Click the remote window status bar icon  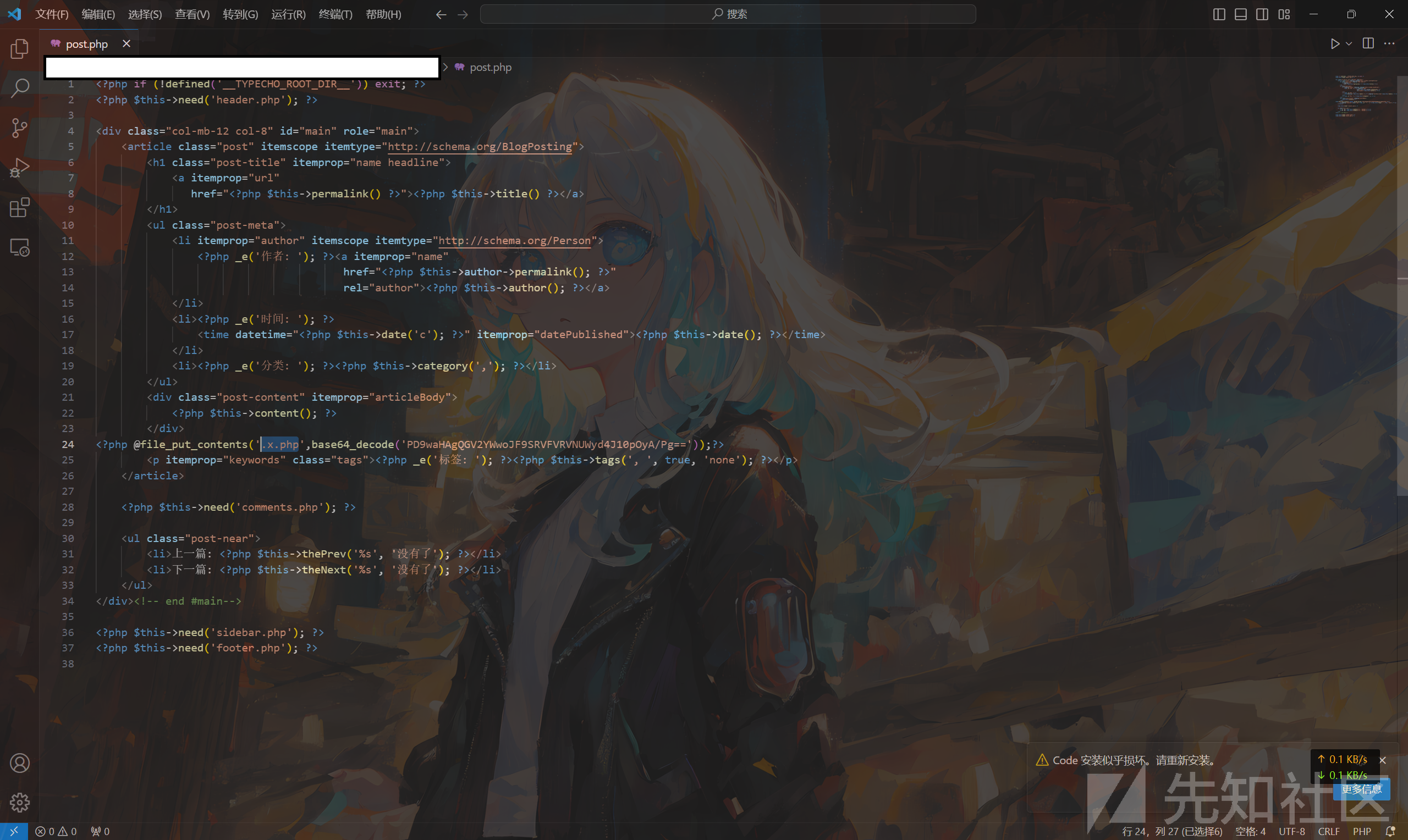(x=14, y=831)
